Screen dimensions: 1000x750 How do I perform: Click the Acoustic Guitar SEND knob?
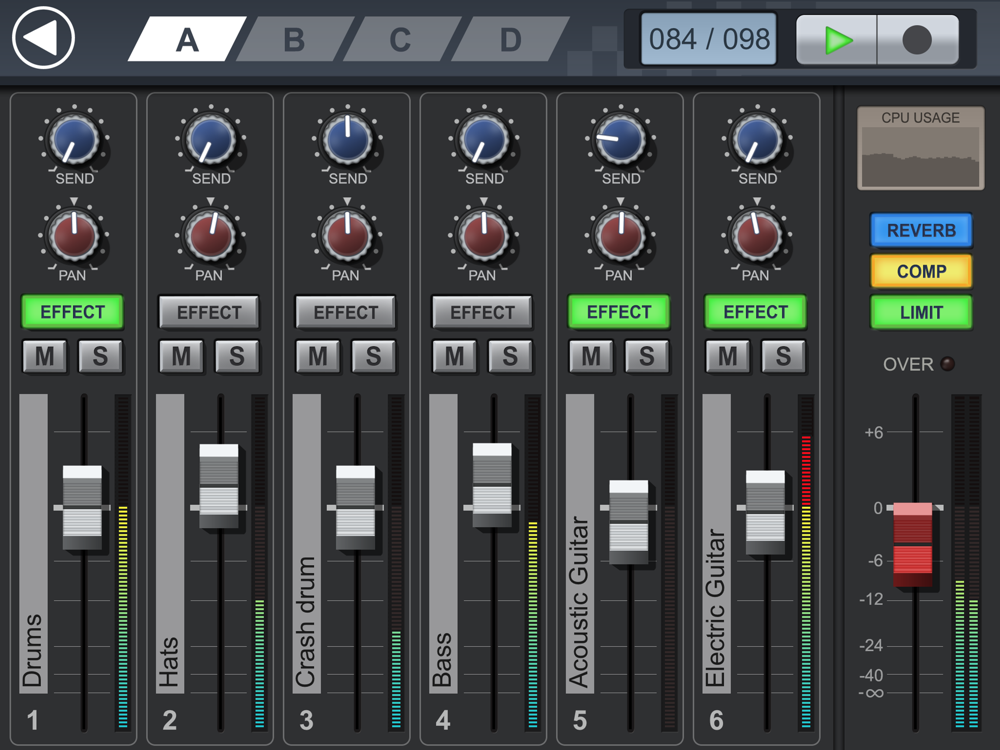coord(619,139)
